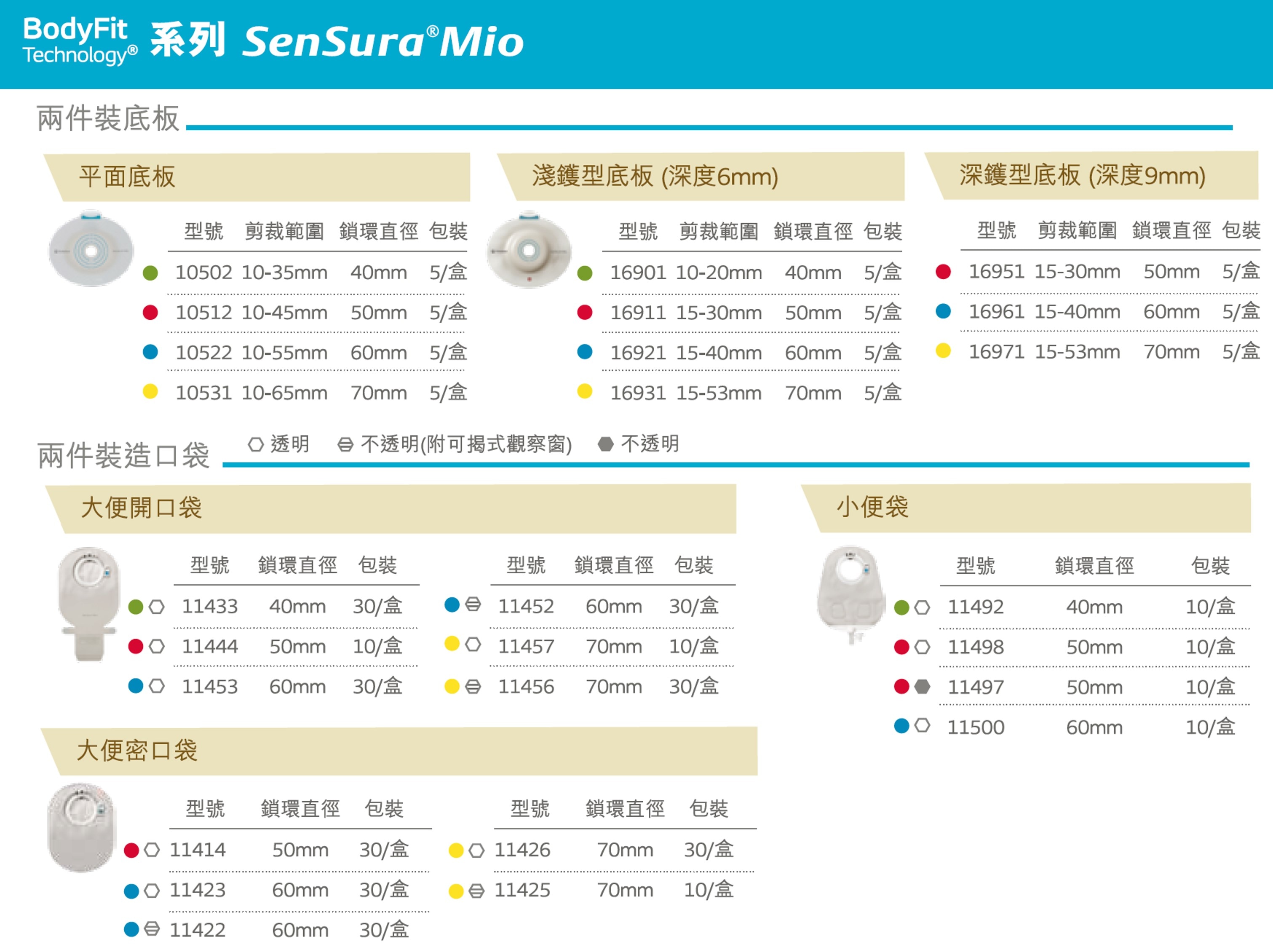The image size is (1273, 952).
Task: Select model number 11500
Action: tap(976, 727)
